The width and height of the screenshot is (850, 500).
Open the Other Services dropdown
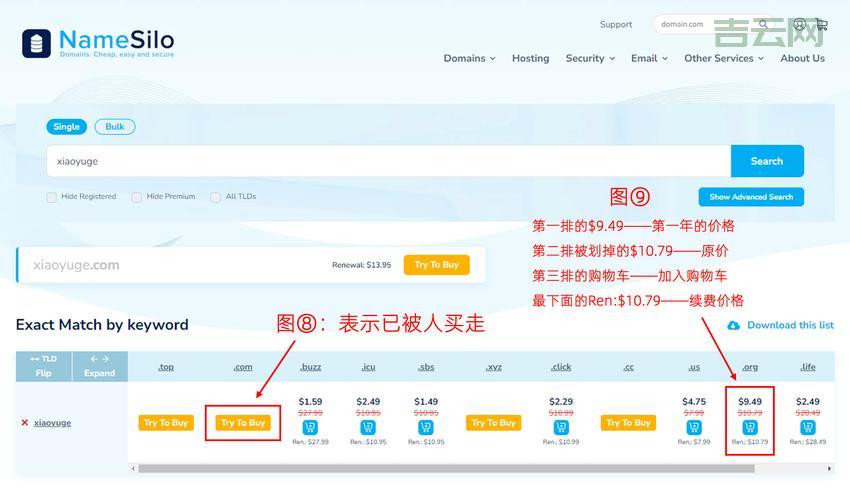pyautogui.click(x=723, y=58)
